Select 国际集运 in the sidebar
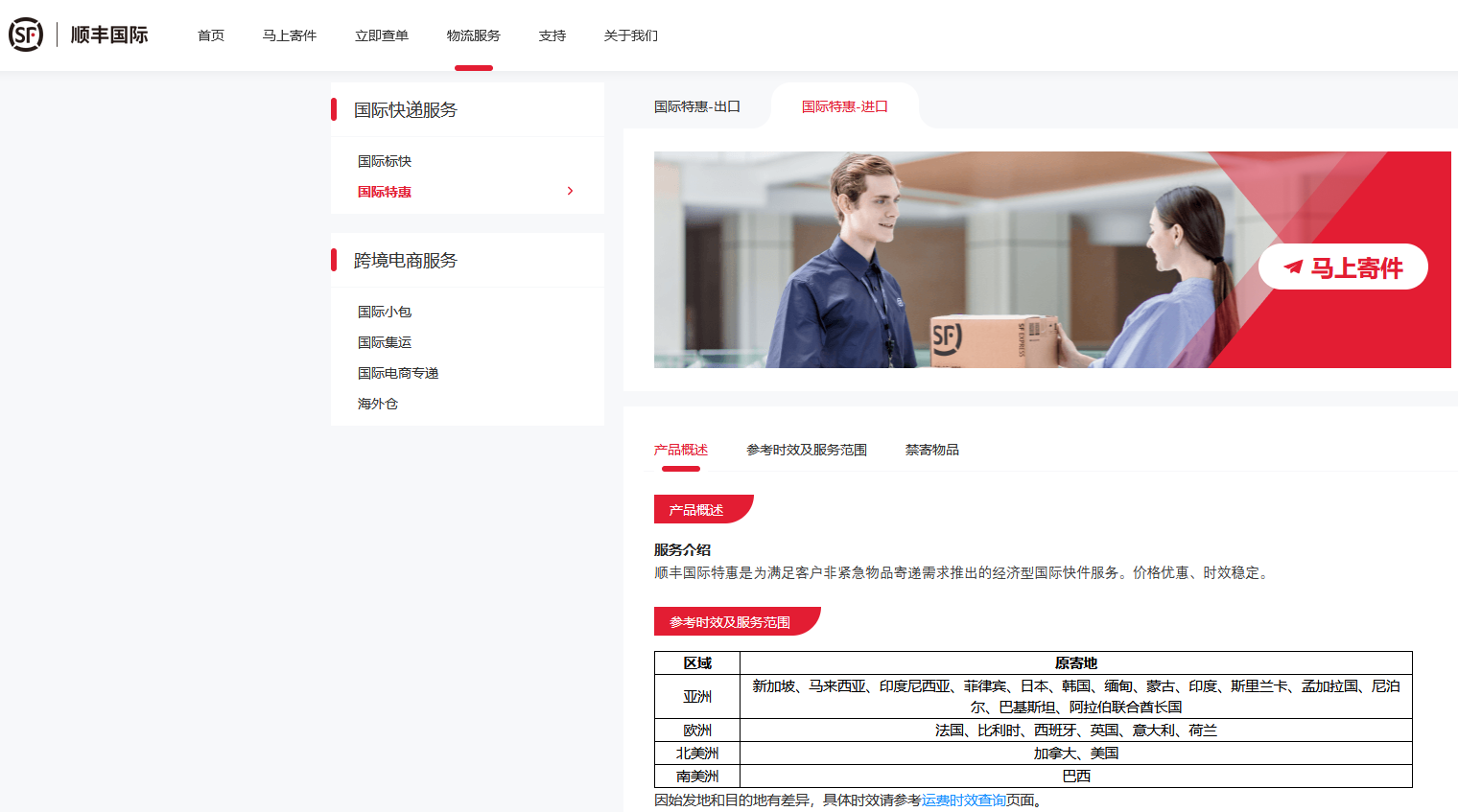Viewport: 1458px width, 812px height. coord(385,342)
